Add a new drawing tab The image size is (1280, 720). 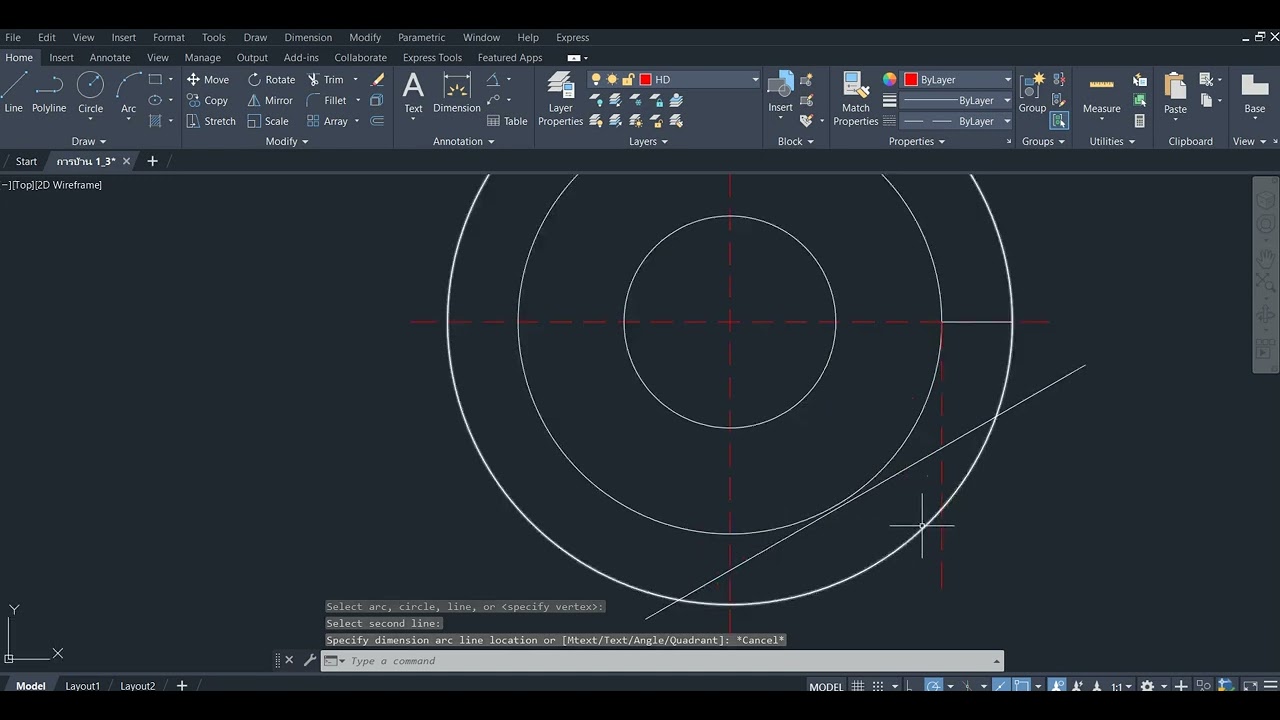coord(152,161)
